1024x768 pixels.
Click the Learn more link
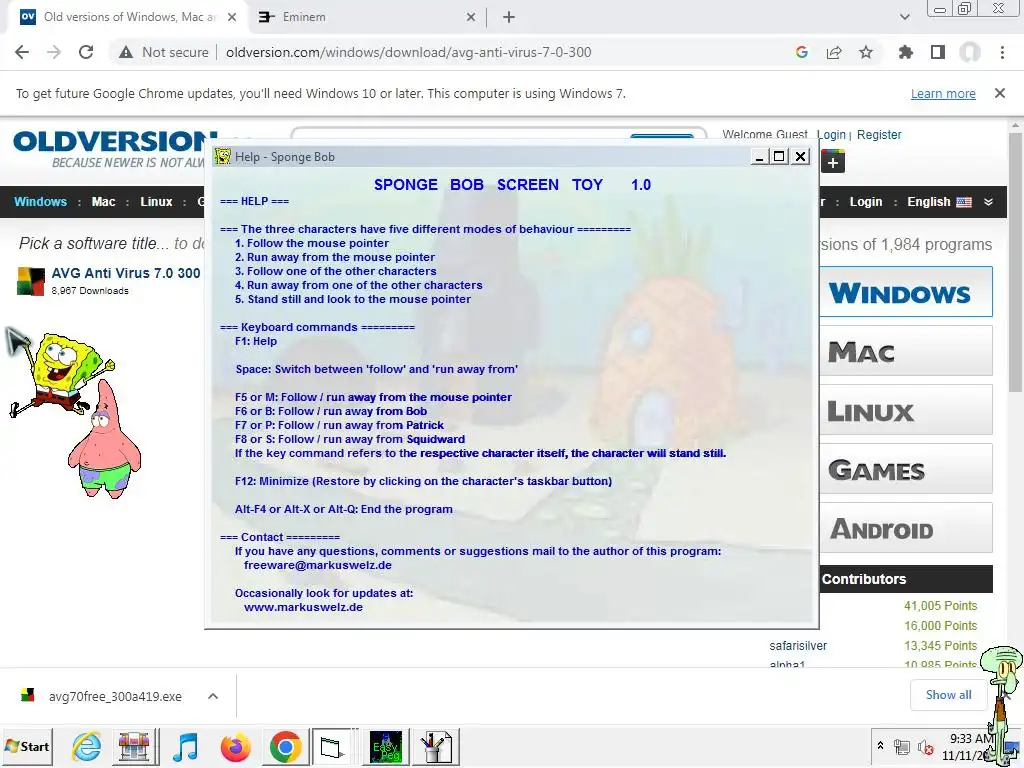point(943,93)
